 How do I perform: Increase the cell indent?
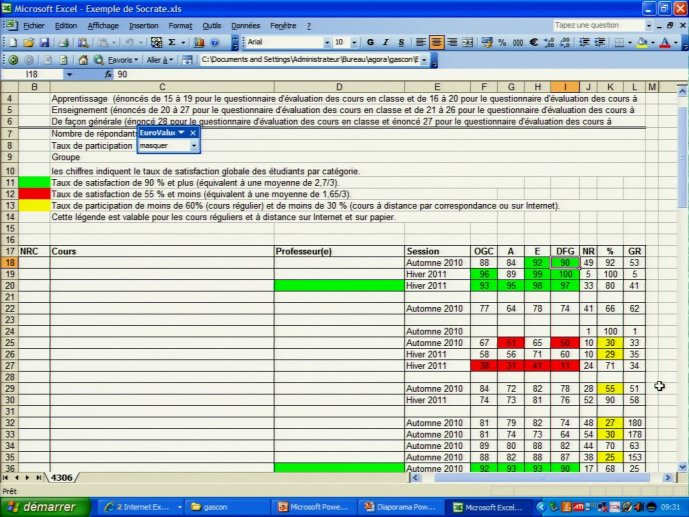[599, 43]
